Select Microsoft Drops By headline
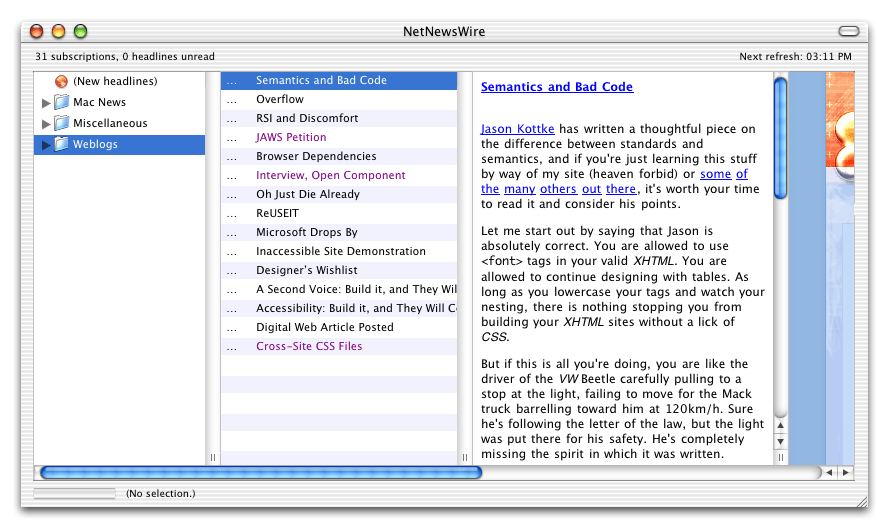The width and height of the screenshot is (890, 530). (x=339, y=232)
